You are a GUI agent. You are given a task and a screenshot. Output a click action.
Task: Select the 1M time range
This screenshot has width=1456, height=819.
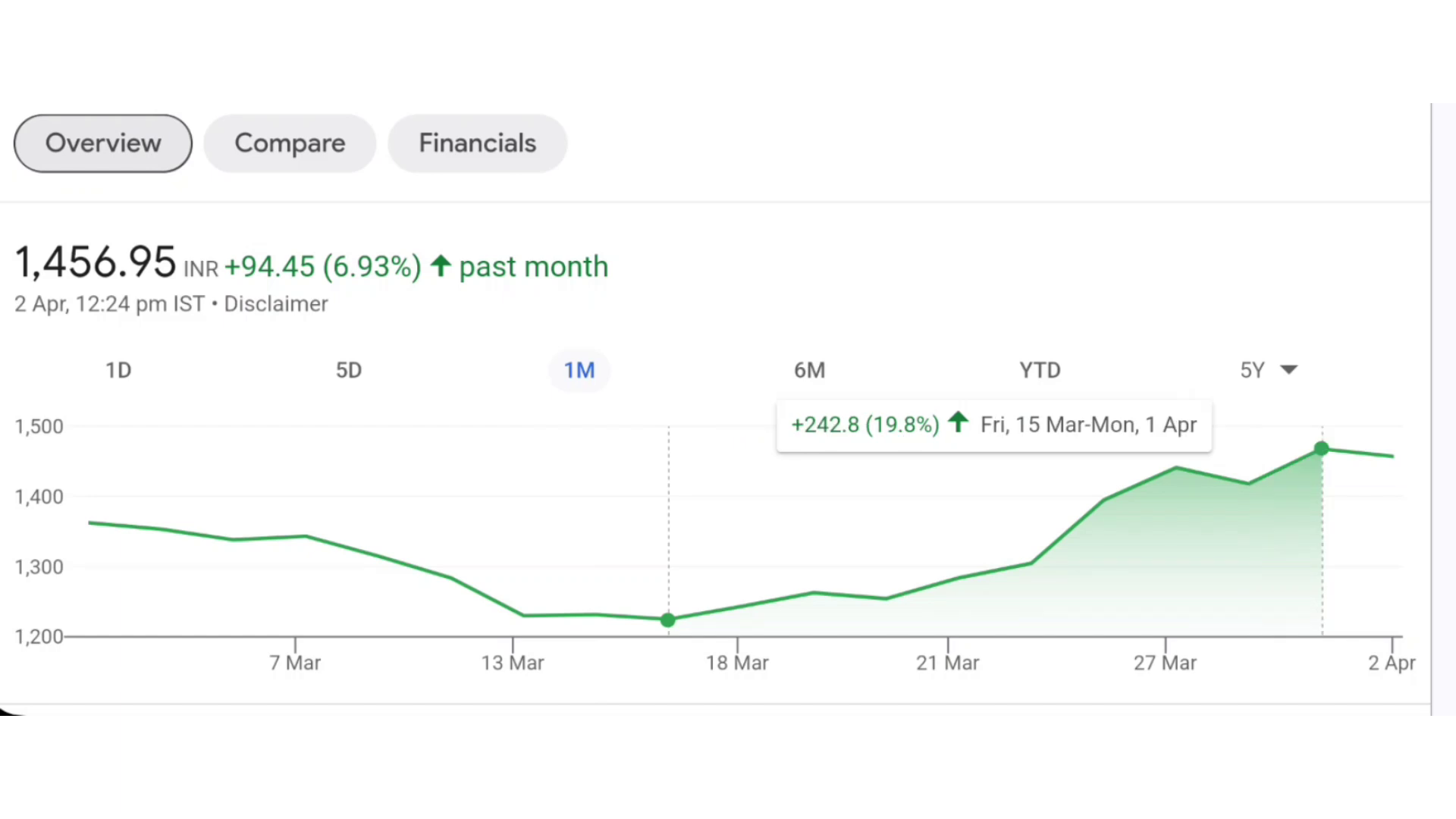(579, 370)
